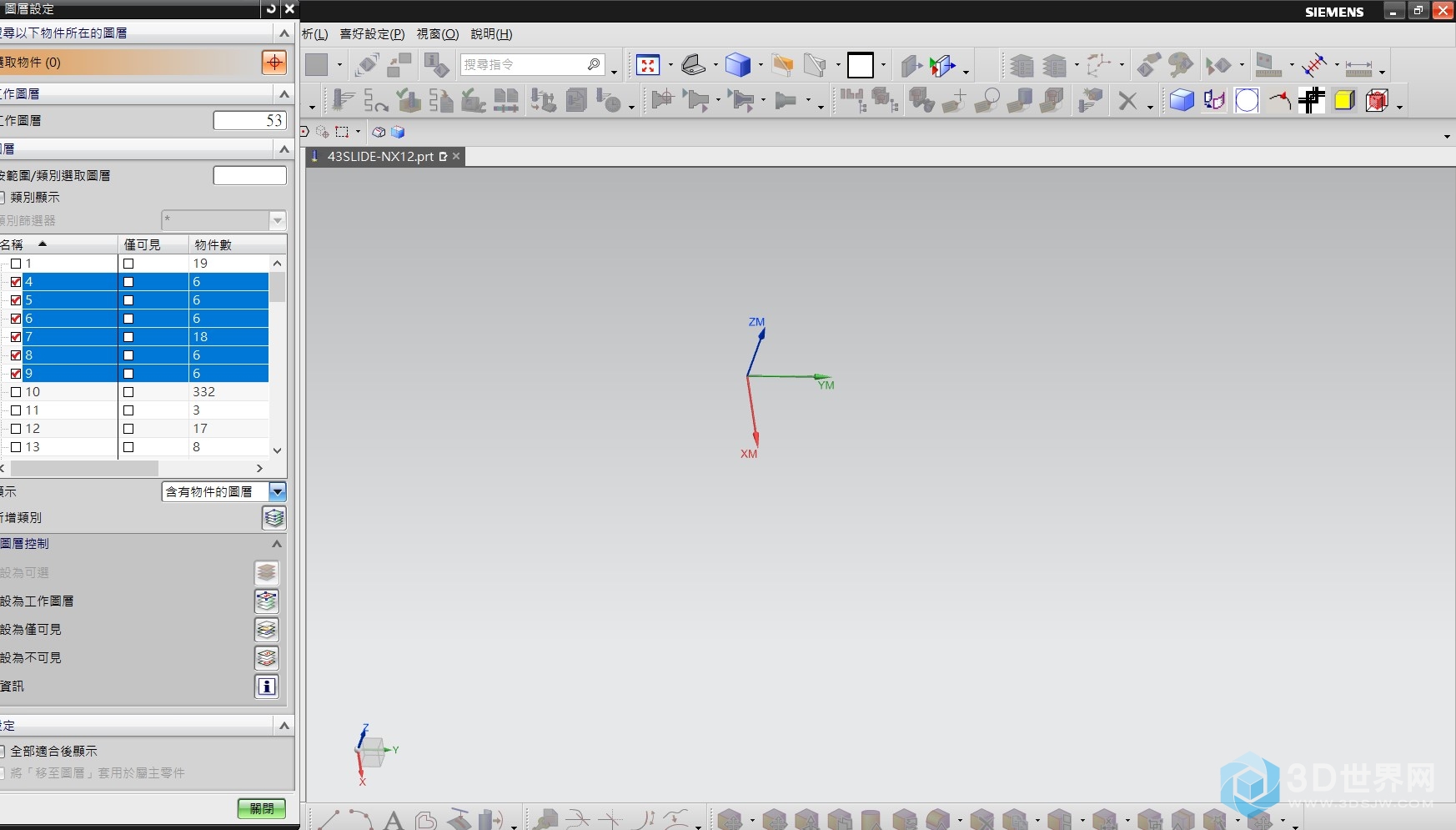Screen dimensions: 1456x830
Task: Click the Set as Work Layer icon
Action: tap(267, 601)
